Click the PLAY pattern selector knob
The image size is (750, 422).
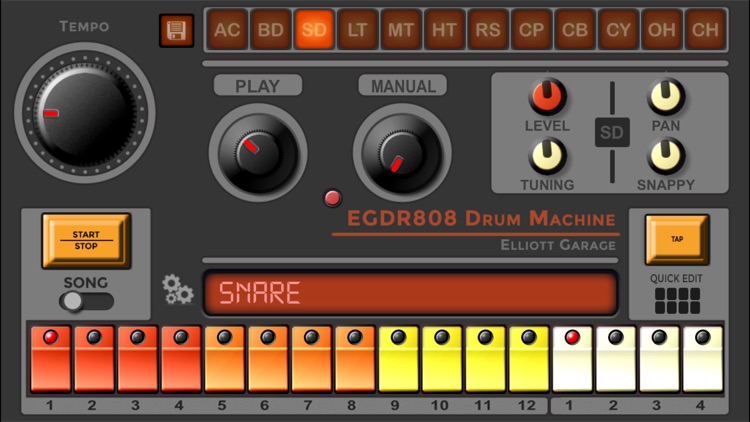tap(258, 153)
